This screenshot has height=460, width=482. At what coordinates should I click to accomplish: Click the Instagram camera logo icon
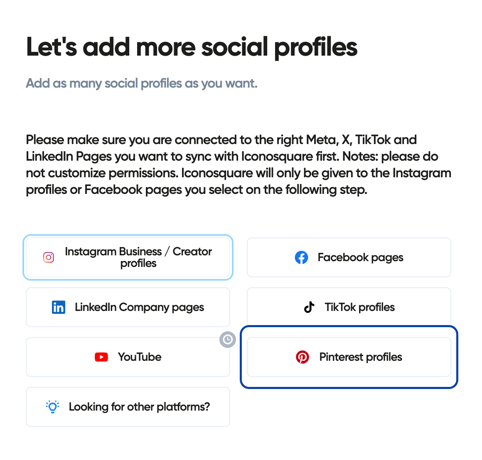tap(48, 257)
